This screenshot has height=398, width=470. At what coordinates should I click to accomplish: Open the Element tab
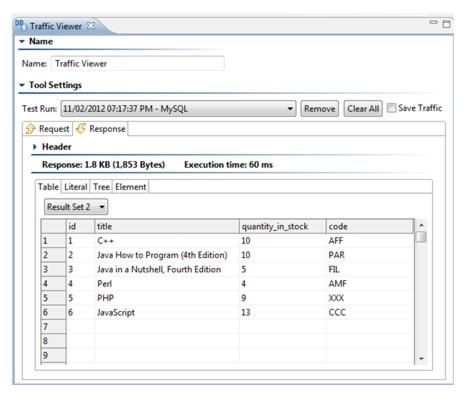[x=131, y=187]
